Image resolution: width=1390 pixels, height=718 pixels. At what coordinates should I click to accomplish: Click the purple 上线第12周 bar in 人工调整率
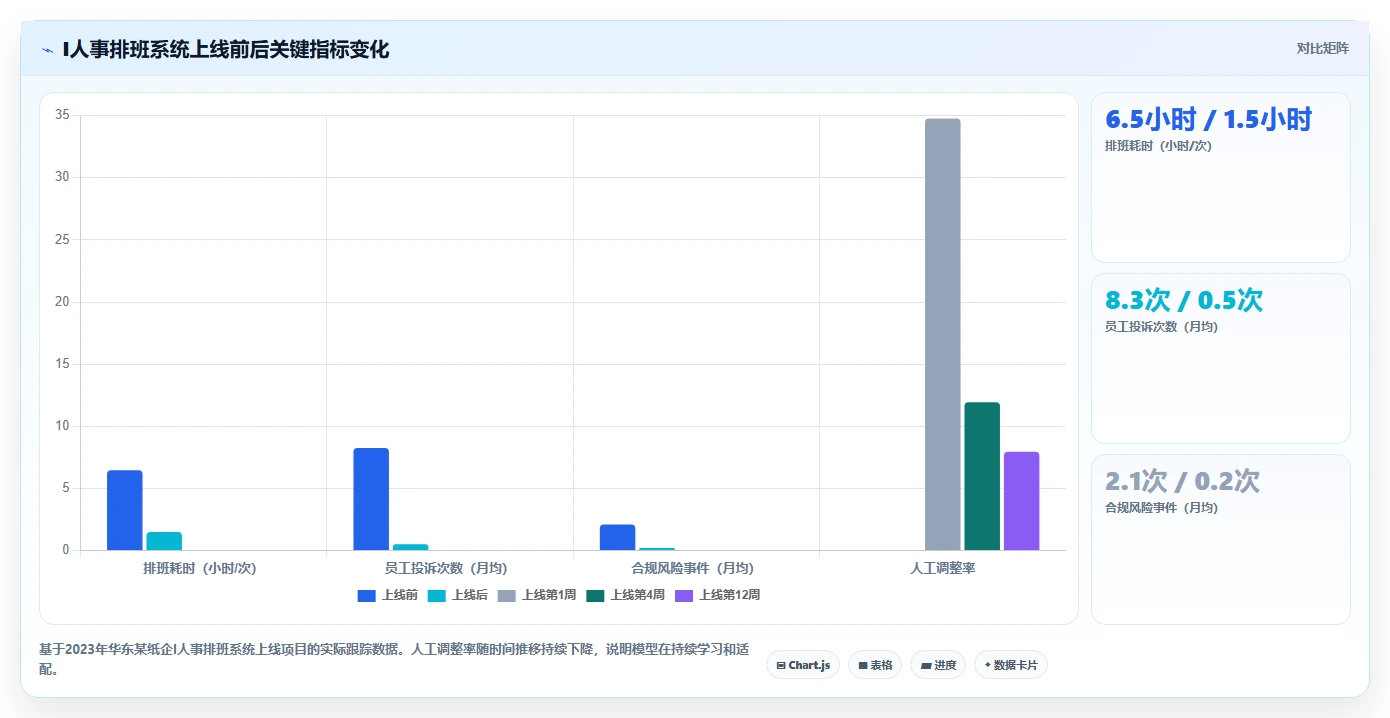[x=1021, y=501]
